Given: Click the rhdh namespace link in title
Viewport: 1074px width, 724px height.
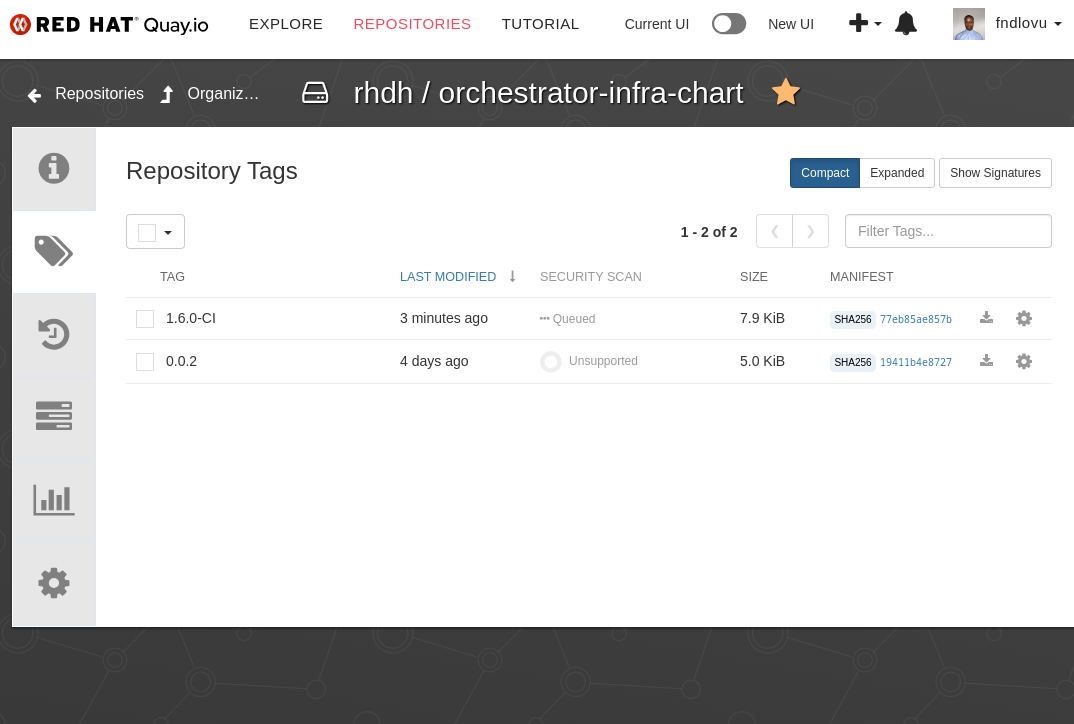Looking at the screenshot, I should (x=383, y=93).
